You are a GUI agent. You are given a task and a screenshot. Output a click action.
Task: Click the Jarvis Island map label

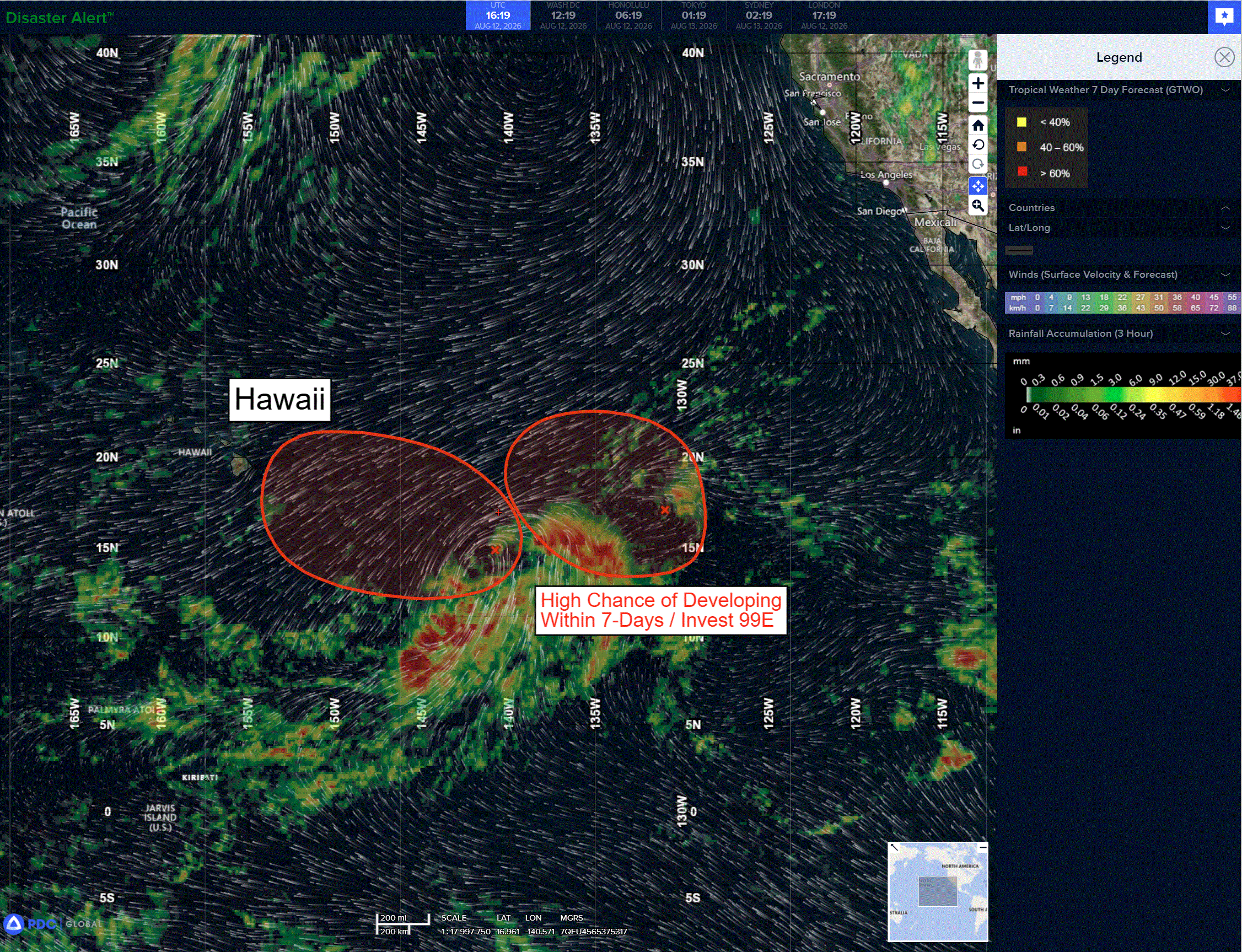(160, 817)
